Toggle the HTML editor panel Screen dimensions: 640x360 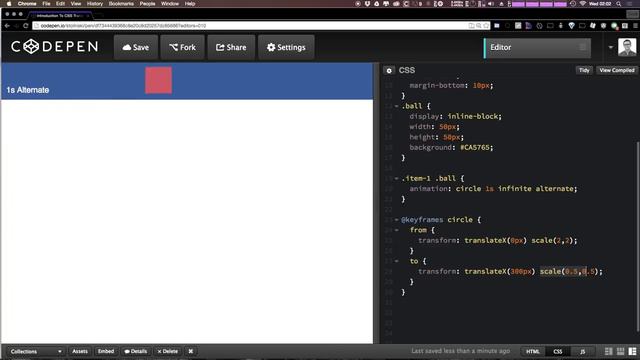pyautogui.click(x=533, y=351)
